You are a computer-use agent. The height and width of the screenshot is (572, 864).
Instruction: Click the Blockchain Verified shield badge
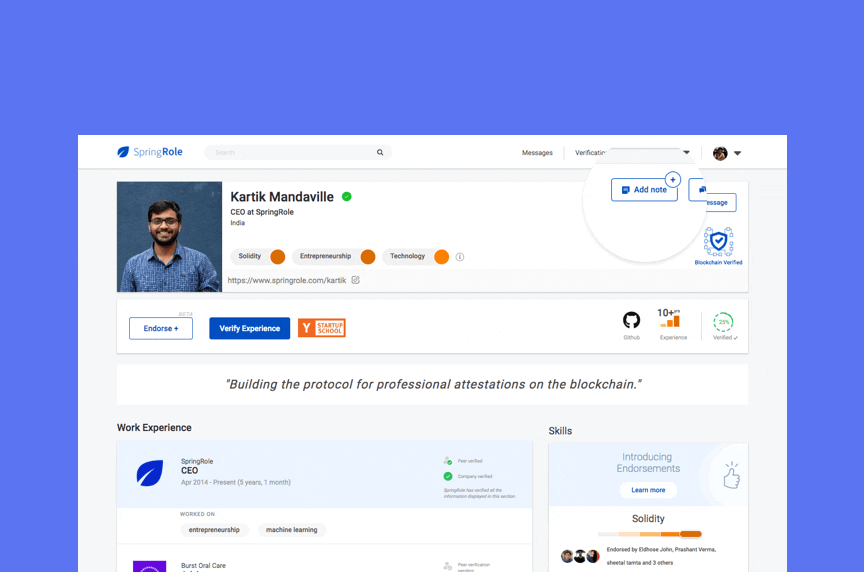tap(718, 242)
